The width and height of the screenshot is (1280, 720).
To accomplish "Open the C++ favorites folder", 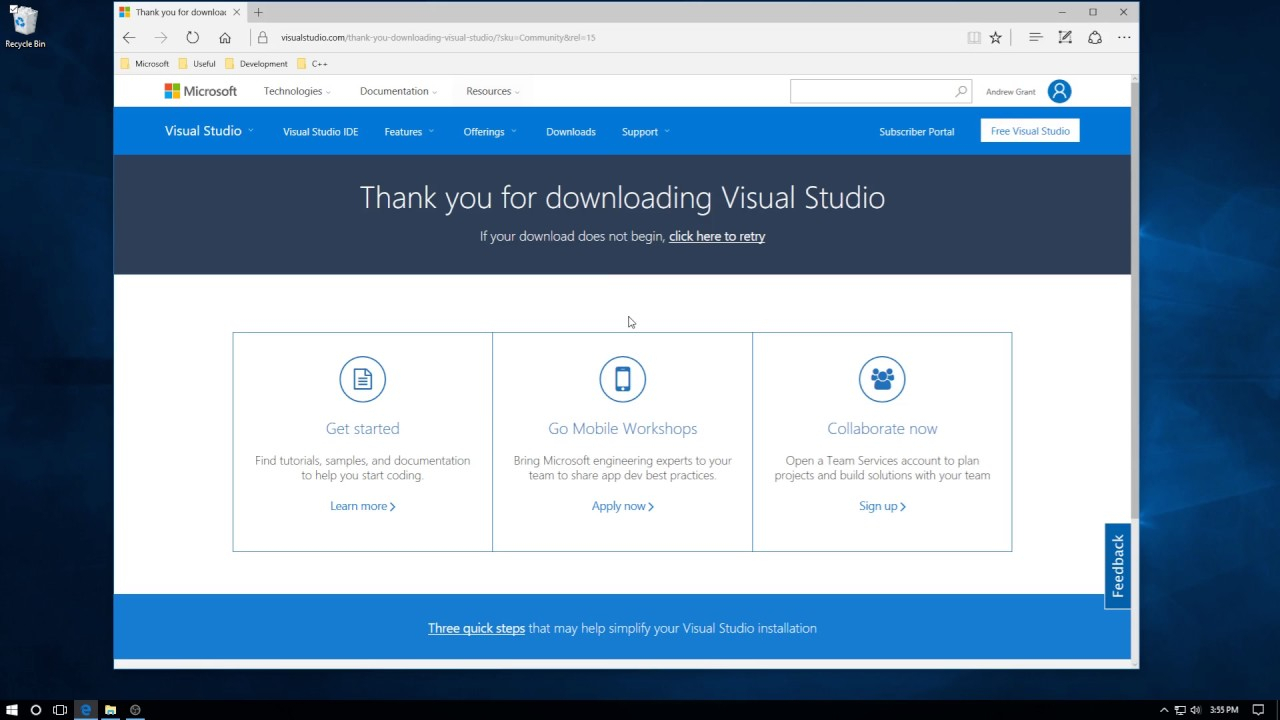I will (x=312, y=64).
